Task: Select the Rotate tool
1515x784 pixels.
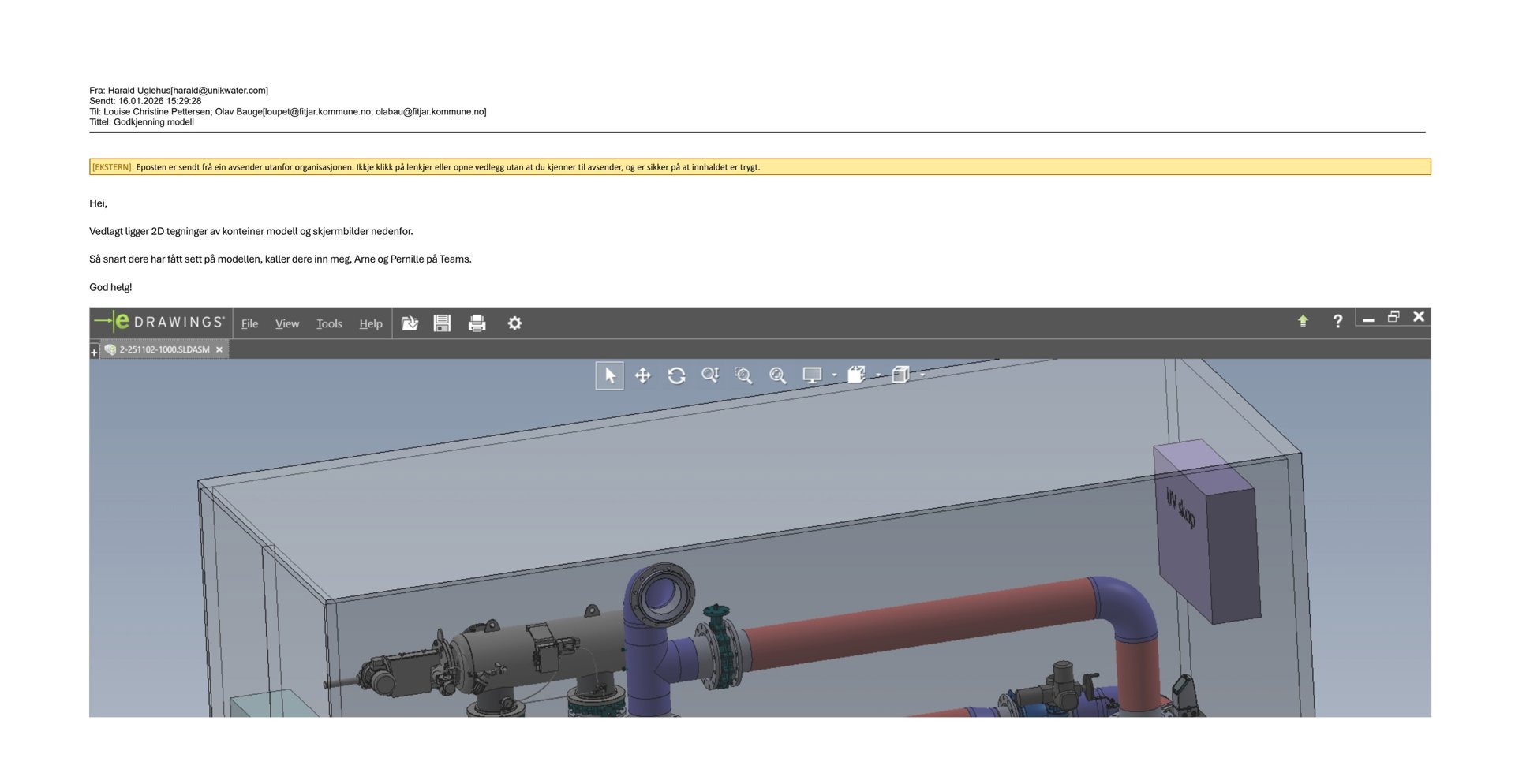Action: coord(679,376)
